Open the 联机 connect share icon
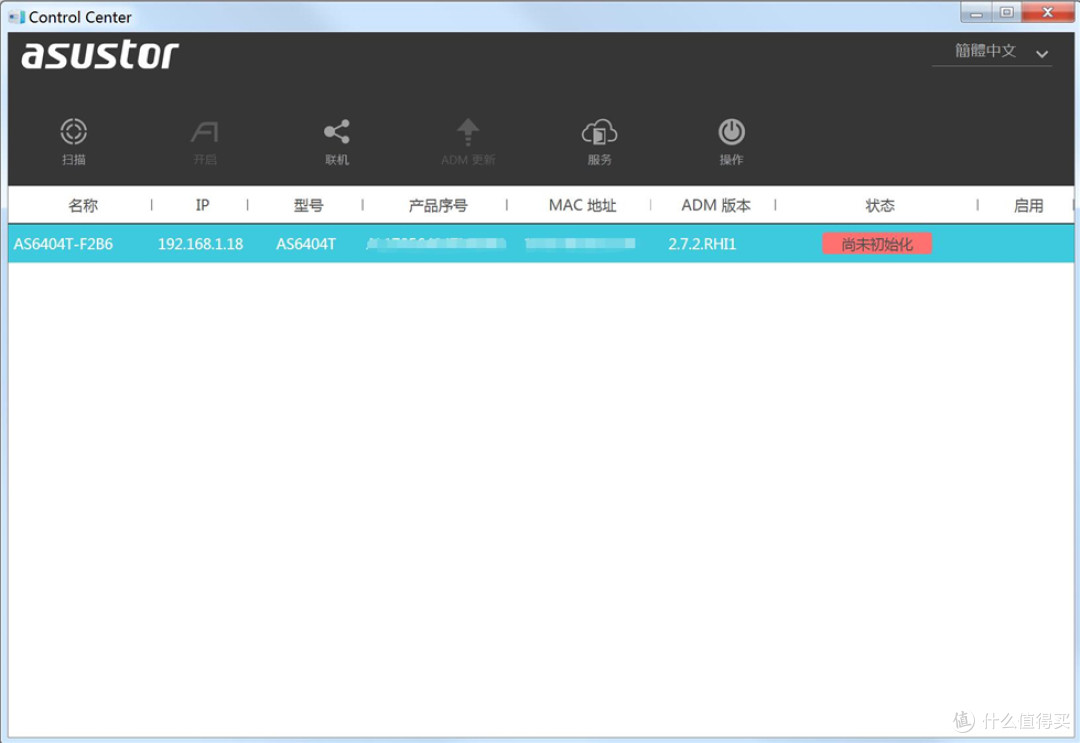This screenshot has height=743, width=1080. (337, 132)
